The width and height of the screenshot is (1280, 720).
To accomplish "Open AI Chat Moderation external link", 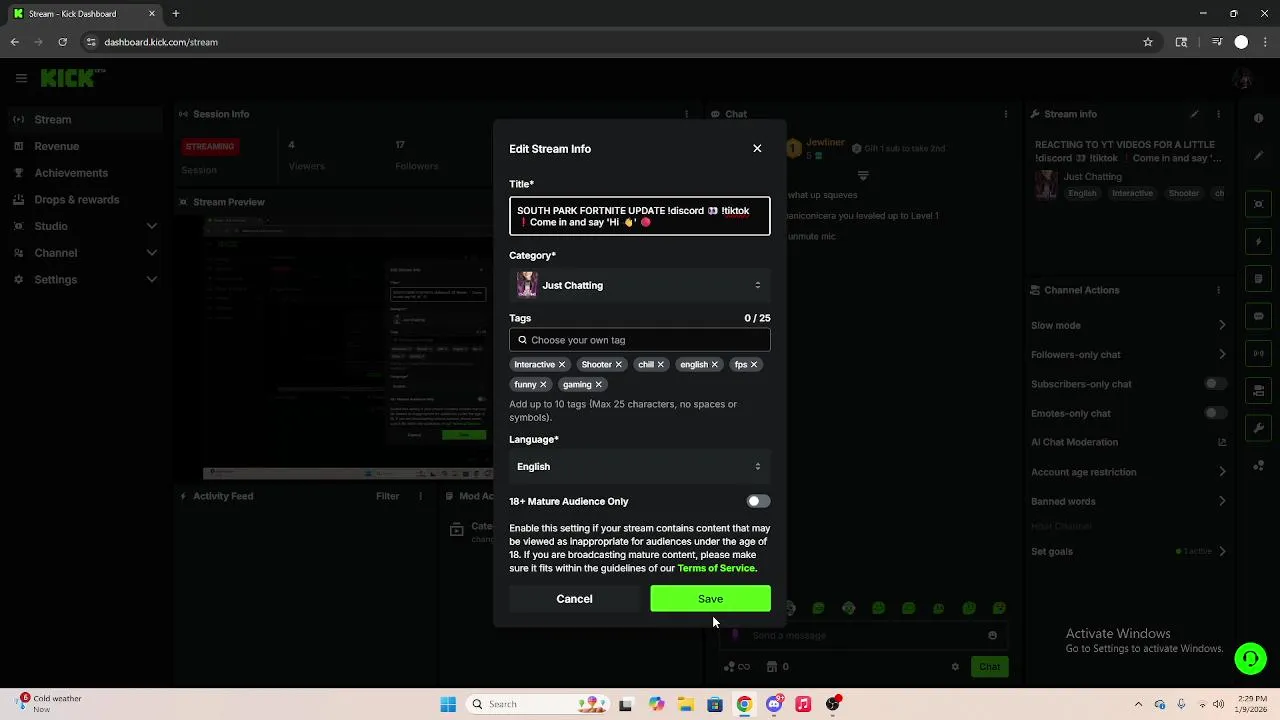I will pyautogui.click(x=1222, y=442).
